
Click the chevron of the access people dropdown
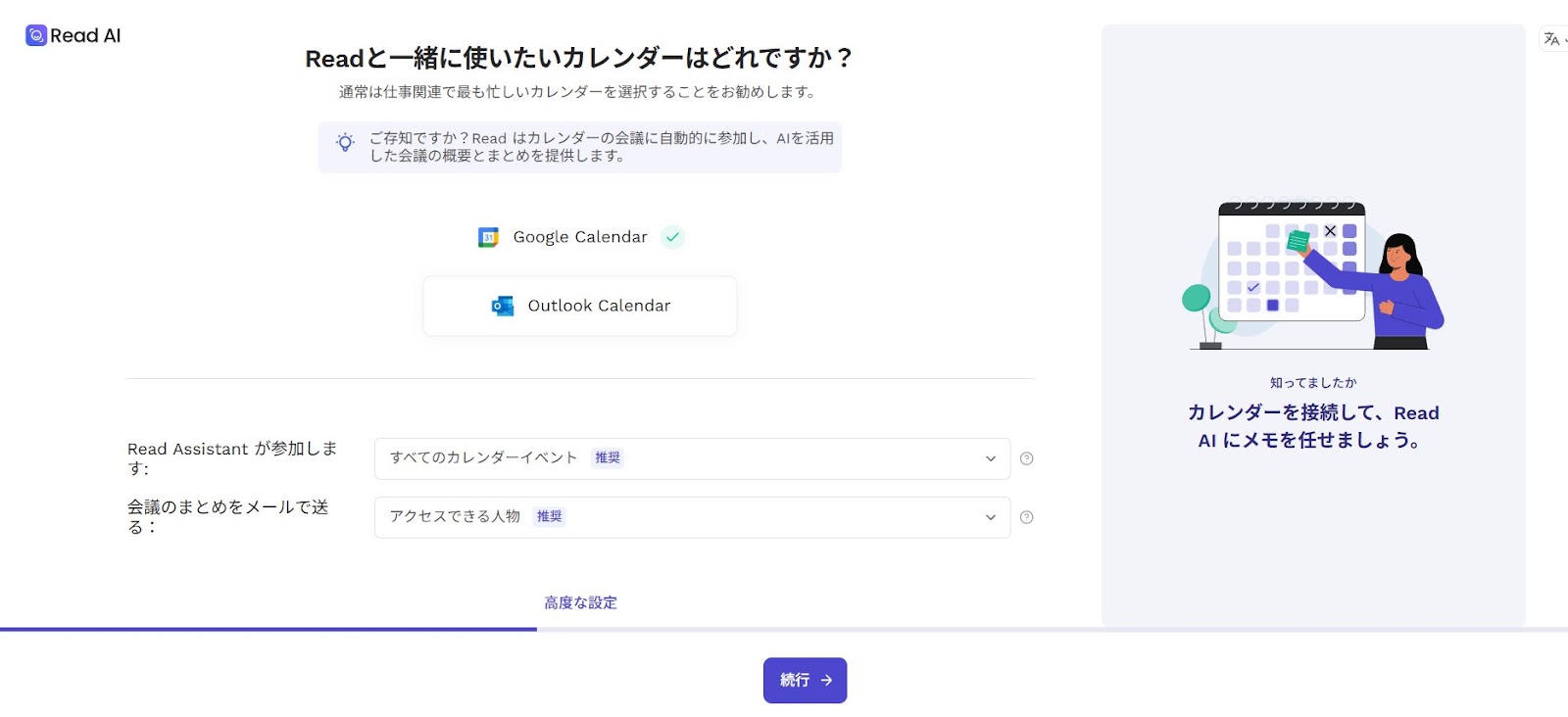991,517
